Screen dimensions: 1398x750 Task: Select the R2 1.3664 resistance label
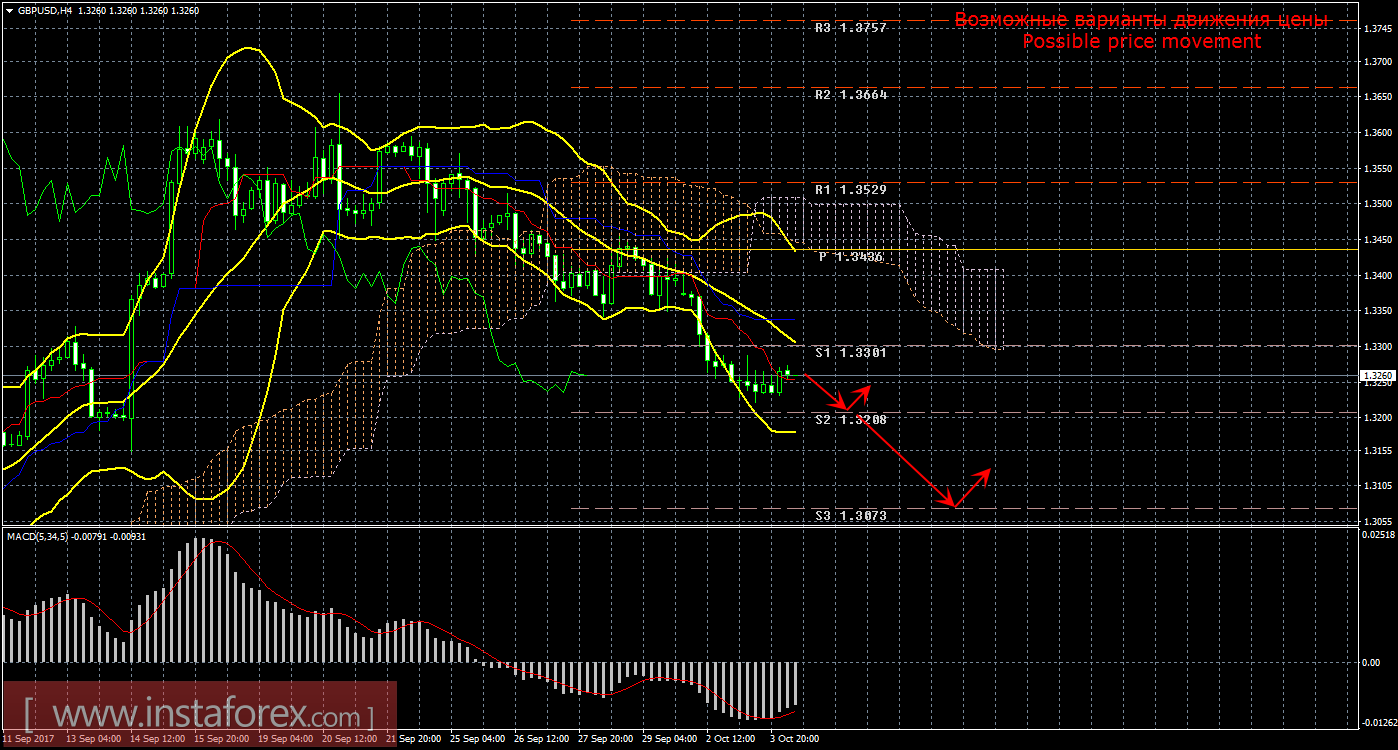pos(850,95)
